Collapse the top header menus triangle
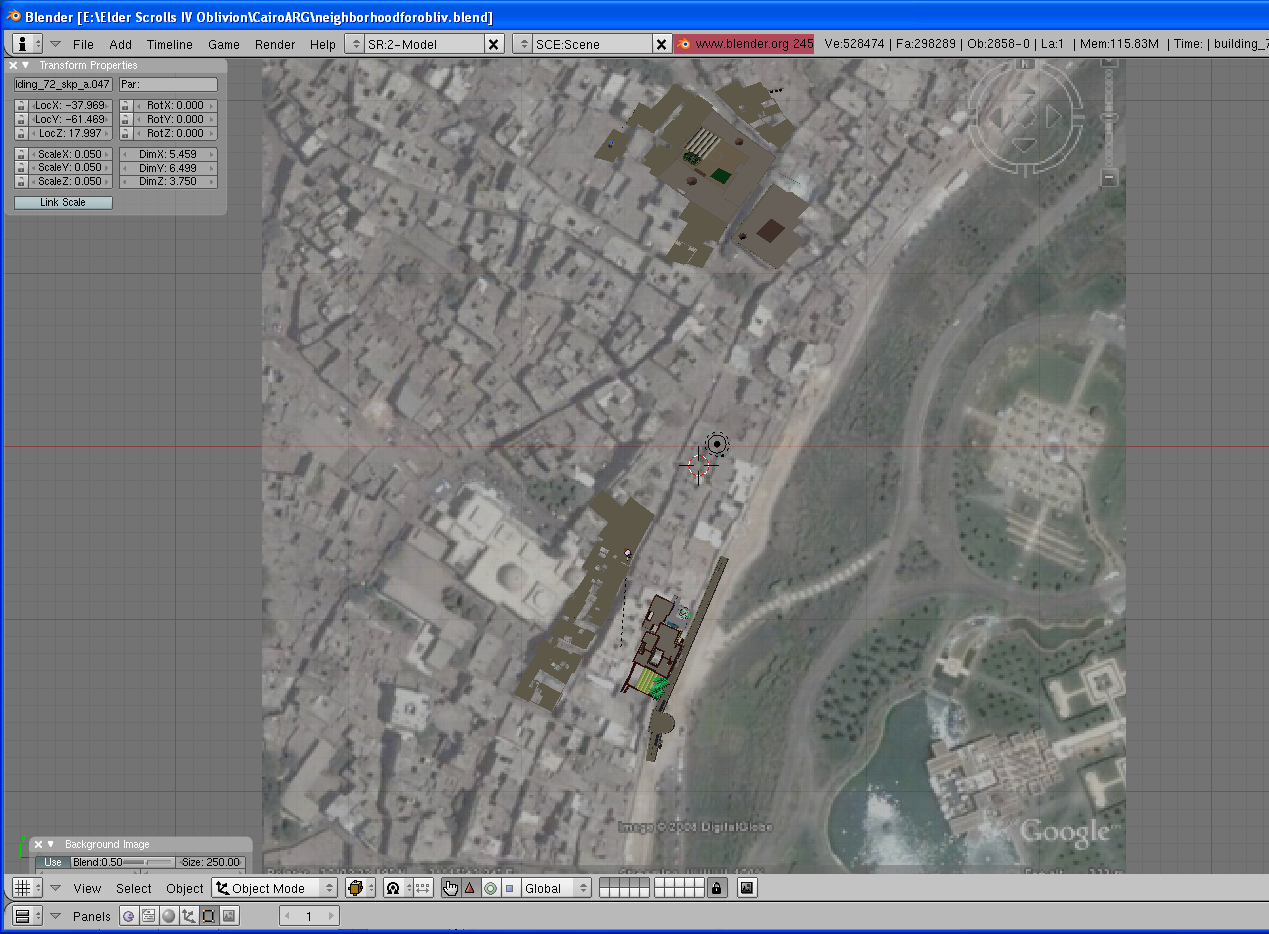This screenshot has height=934, width=1269. tap(55, 44)
